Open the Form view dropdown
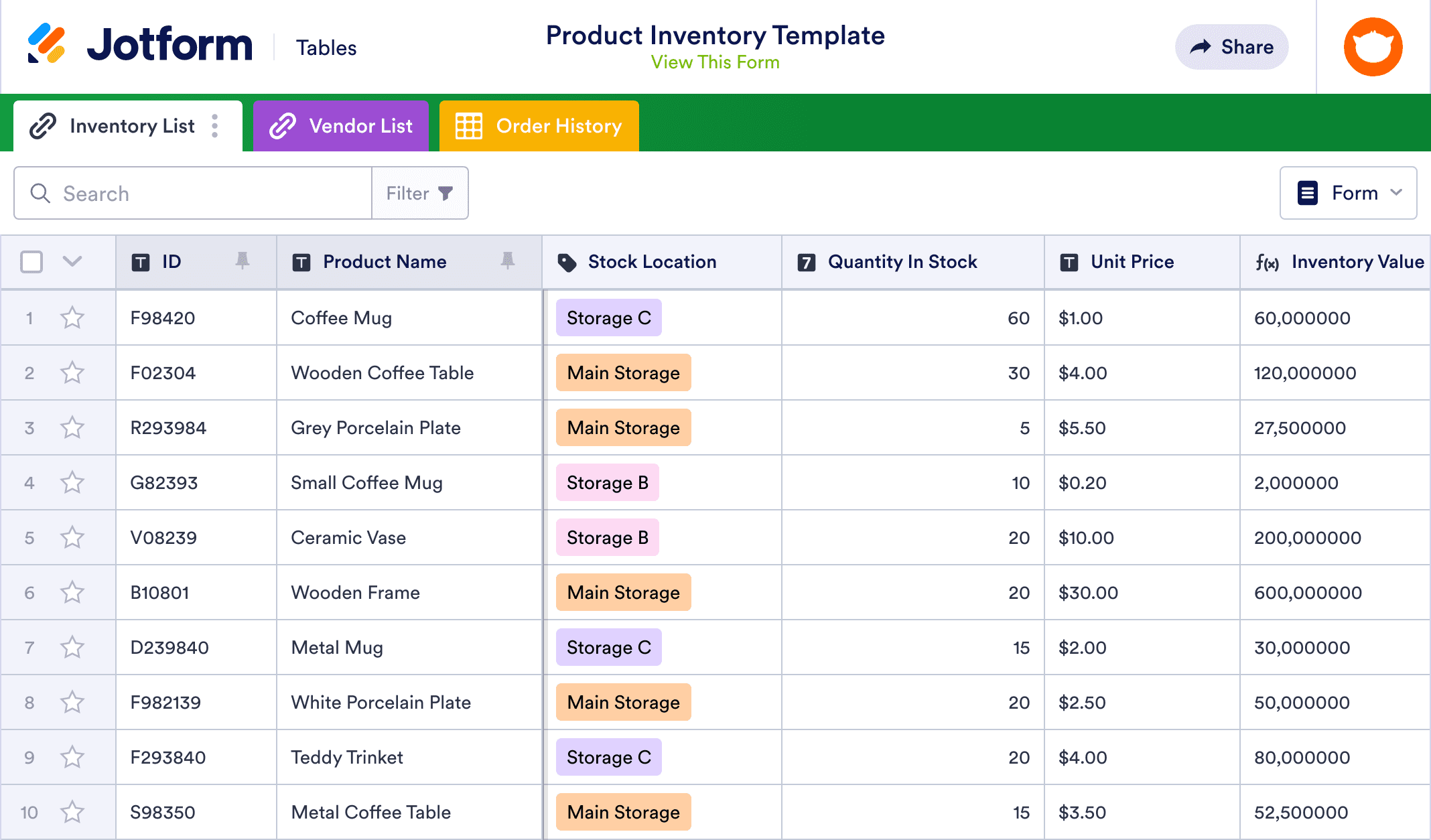 pos(1348,193)
